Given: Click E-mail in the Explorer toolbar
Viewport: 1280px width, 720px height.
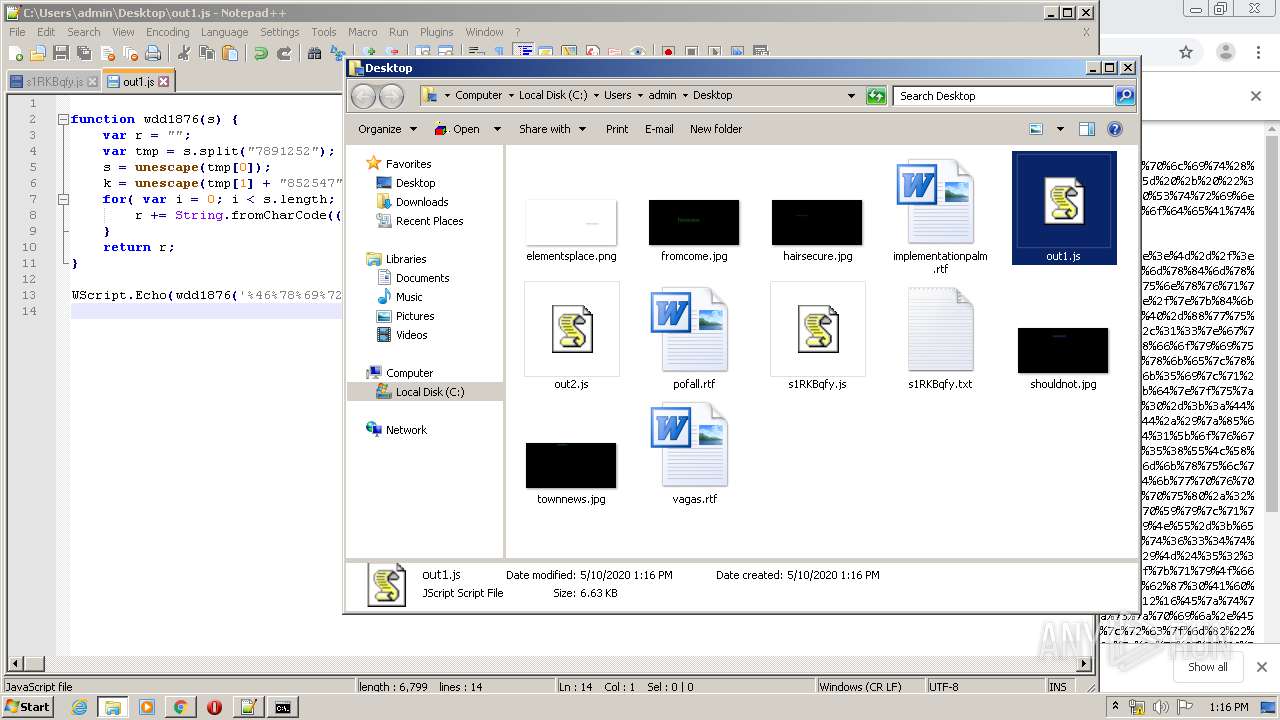Looking at the screenshot, I should [x=659, y=129].
